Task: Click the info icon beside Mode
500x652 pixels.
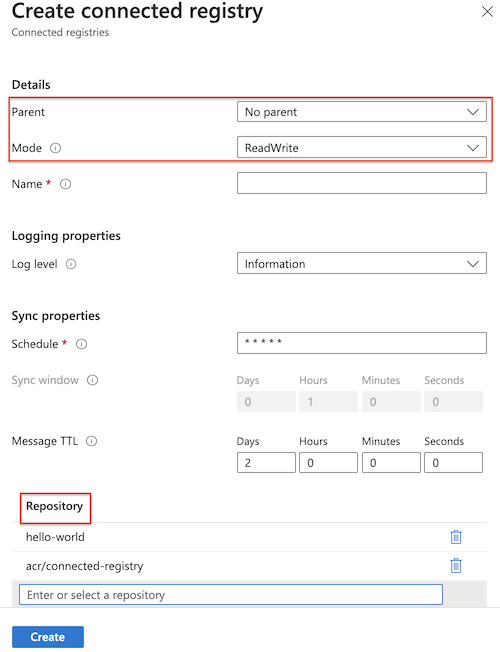Action: click(x=55, y=148)
